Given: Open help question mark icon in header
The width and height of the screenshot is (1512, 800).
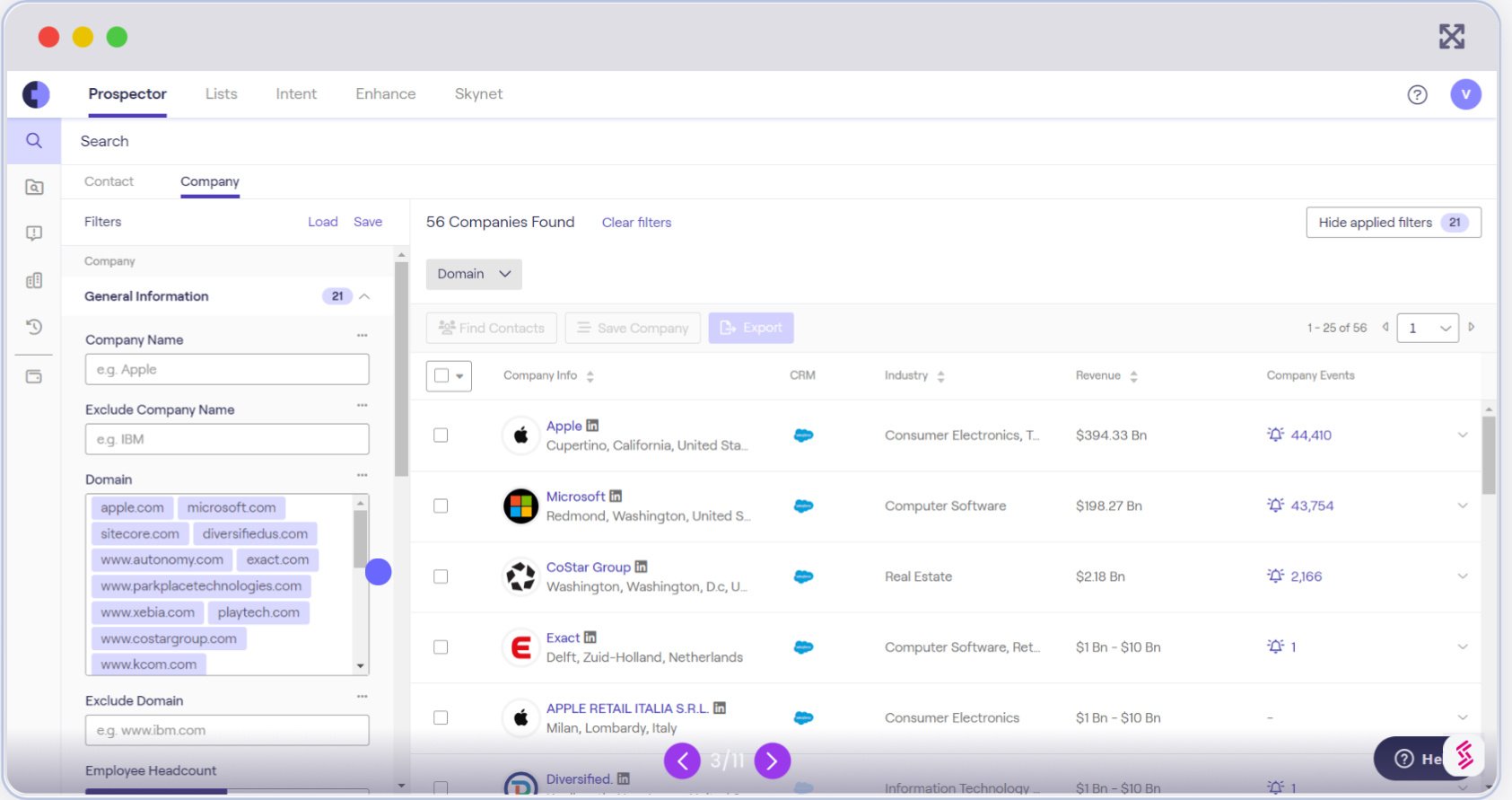Looking at the screenshot, I should pyautogui.click(x=1417, y=94).
